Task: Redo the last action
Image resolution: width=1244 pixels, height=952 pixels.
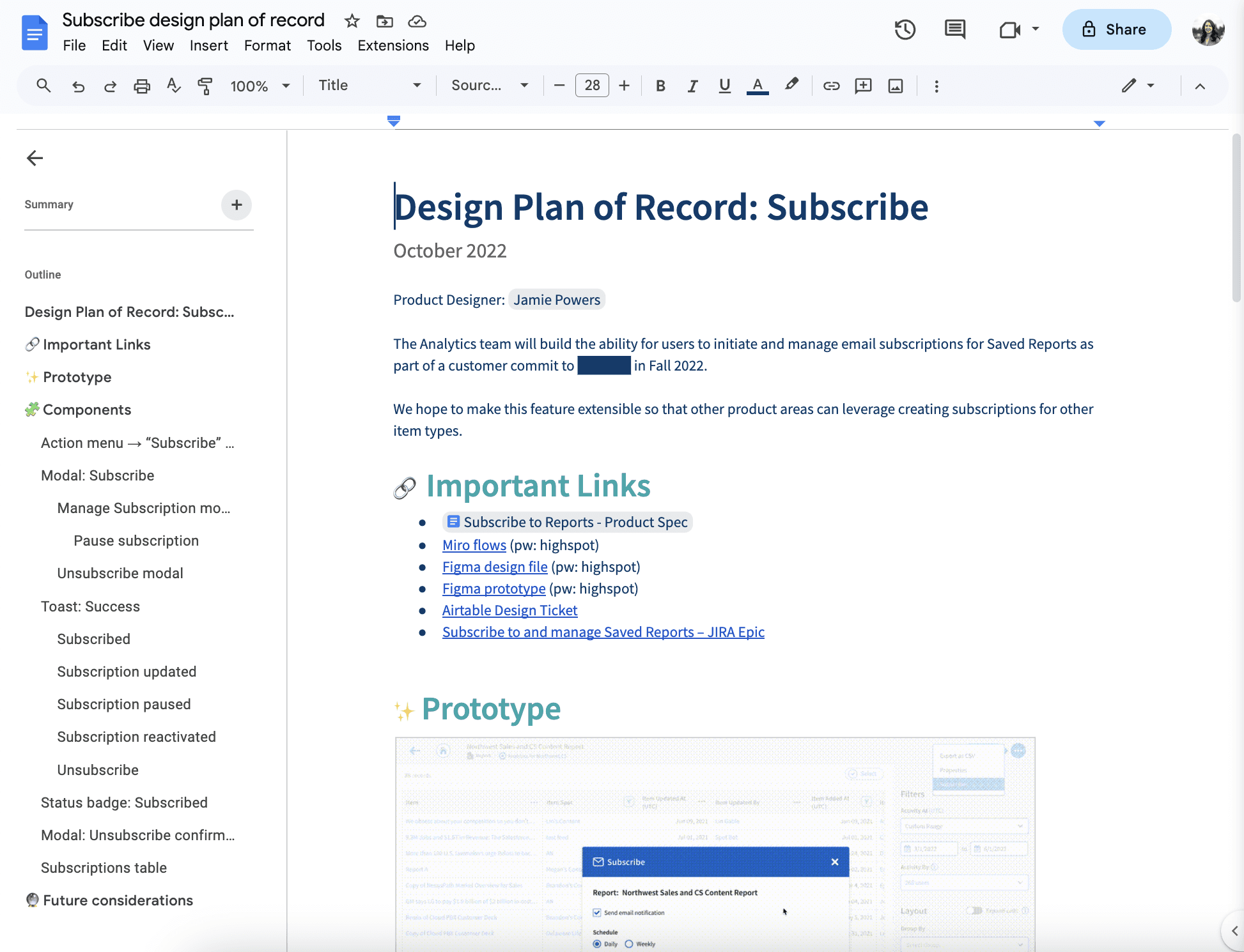Action: click(x=110, y=86)
